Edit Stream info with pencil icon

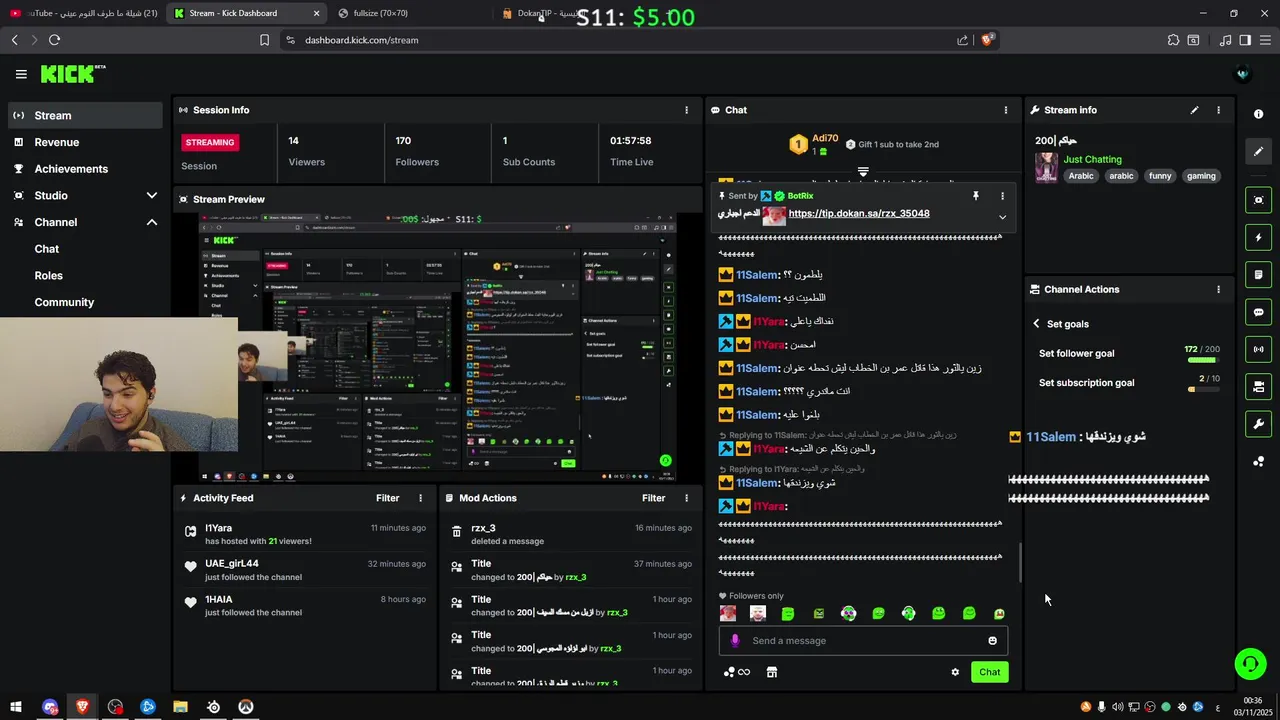pos(1194,110)
